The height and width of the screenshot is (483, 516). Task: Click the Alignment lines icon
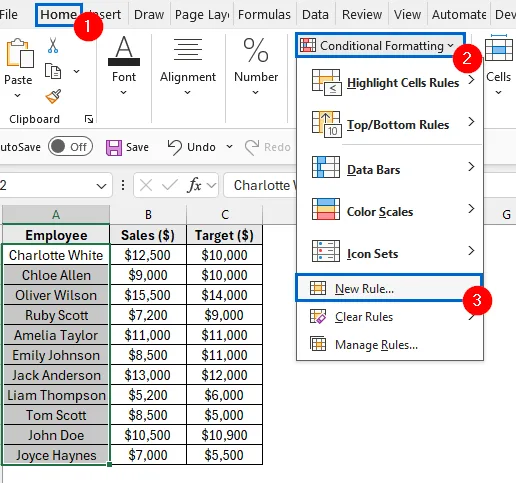[188, 49]
